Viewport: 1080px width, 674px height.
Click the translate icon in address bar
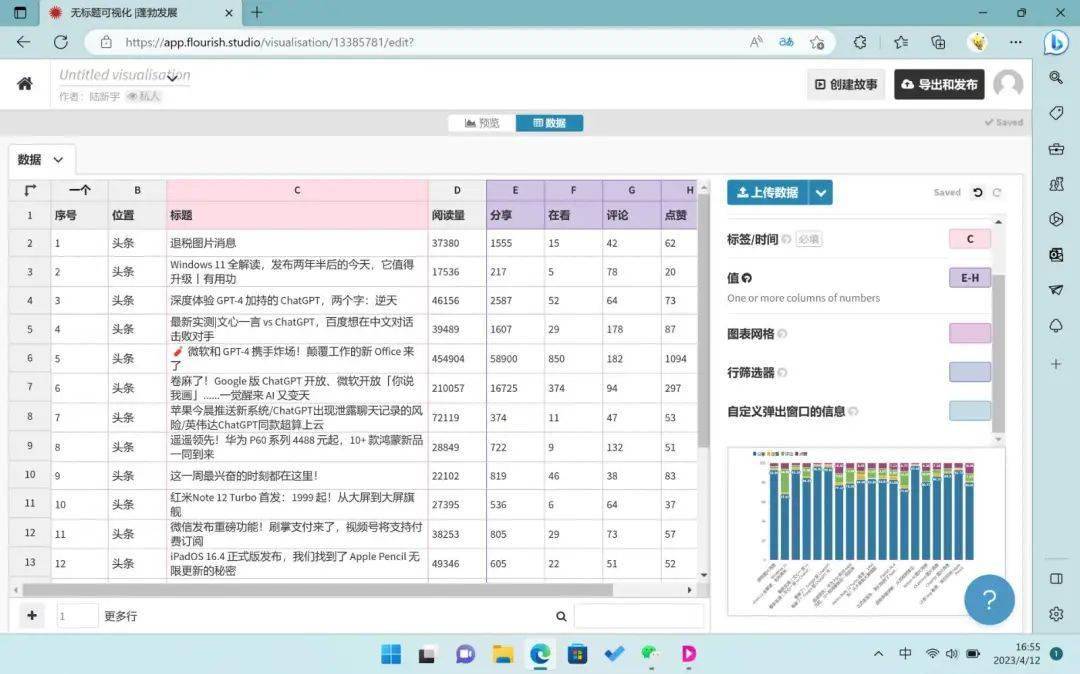point(786,42)
